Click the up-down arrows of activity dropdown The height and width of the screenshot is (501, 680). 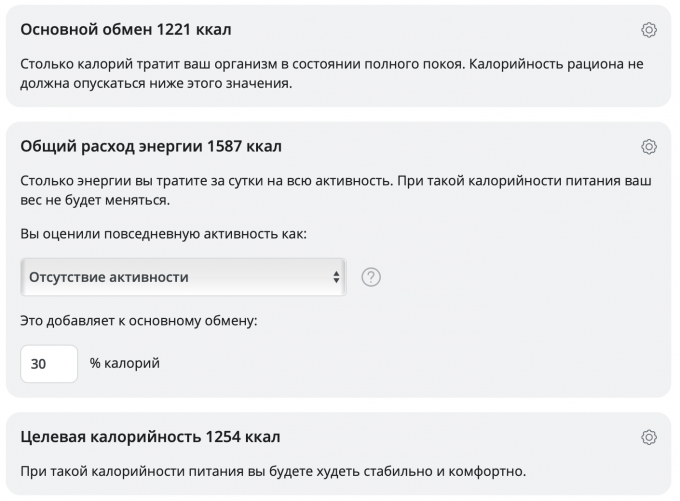pyautogui.click(x=337, y=277)
